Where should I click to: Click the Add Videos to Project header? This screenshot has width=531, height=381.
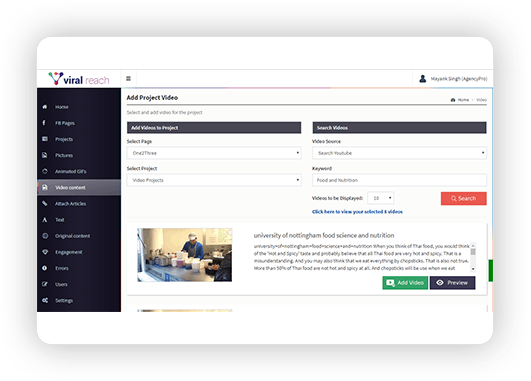point(214,128)
